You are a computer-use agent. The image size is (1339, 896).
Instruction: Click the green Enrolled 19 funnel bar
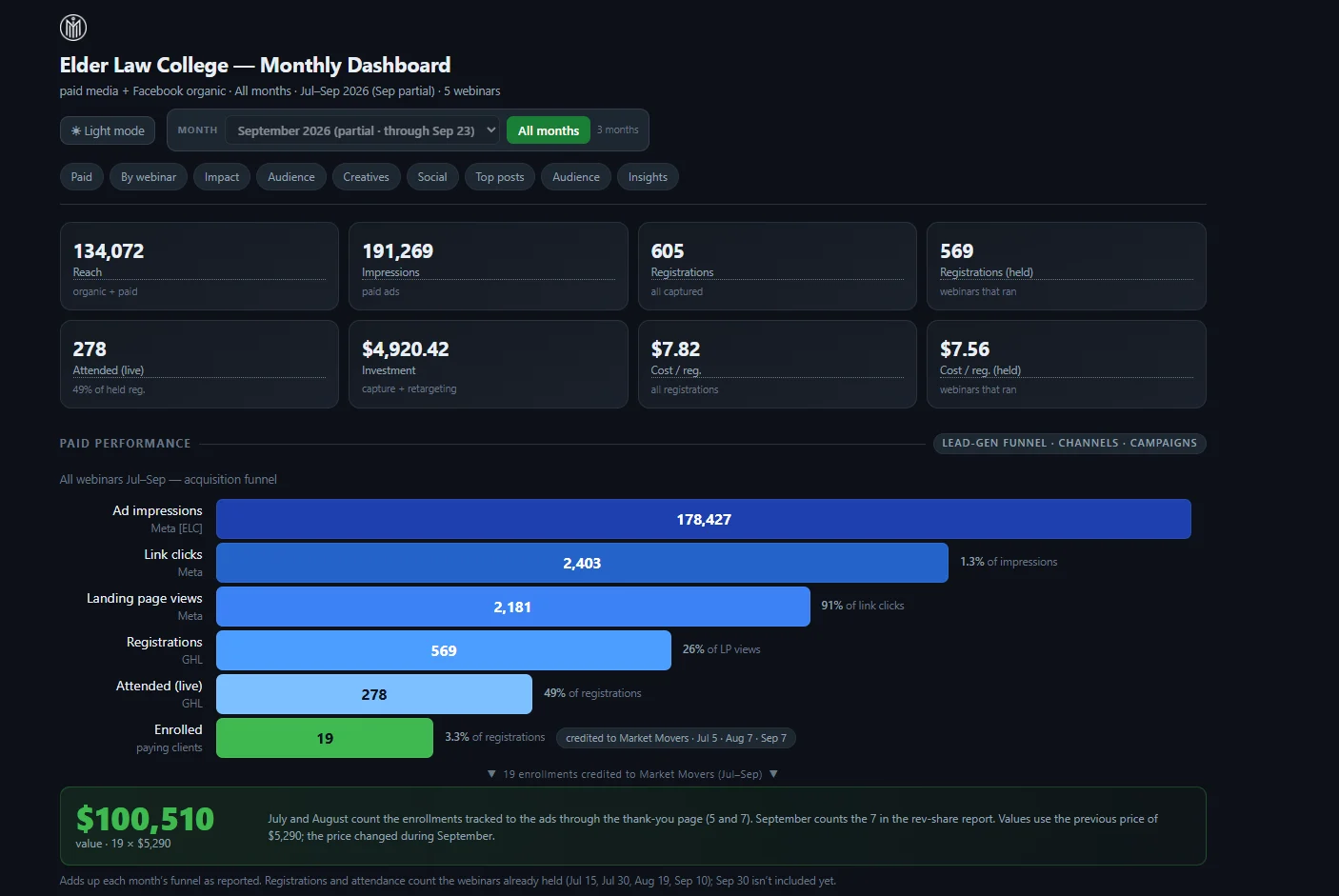click(325, 738)
